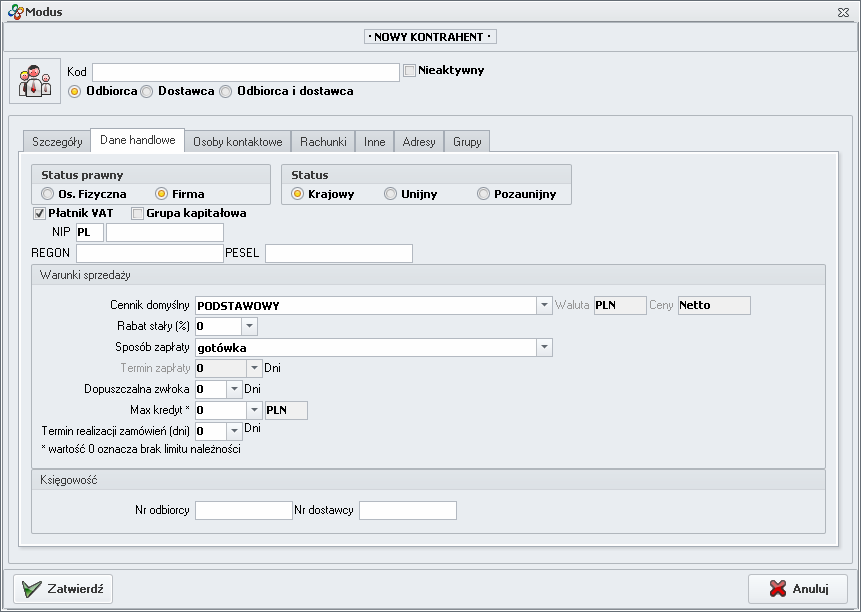Set status to Unijny
Image resolution: width=861 pixels, height=612 pixels.
(391, 194)
